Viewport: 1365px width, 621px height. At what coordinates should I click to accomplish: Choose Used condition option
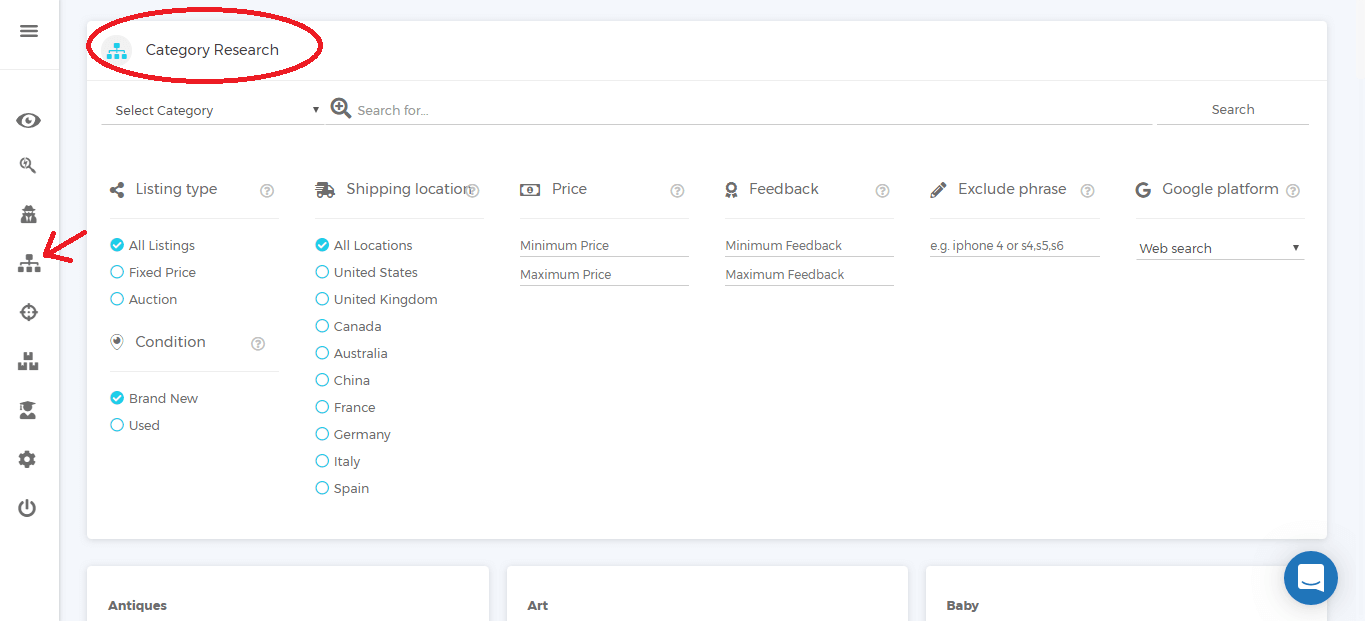click(x=117, y=425)
